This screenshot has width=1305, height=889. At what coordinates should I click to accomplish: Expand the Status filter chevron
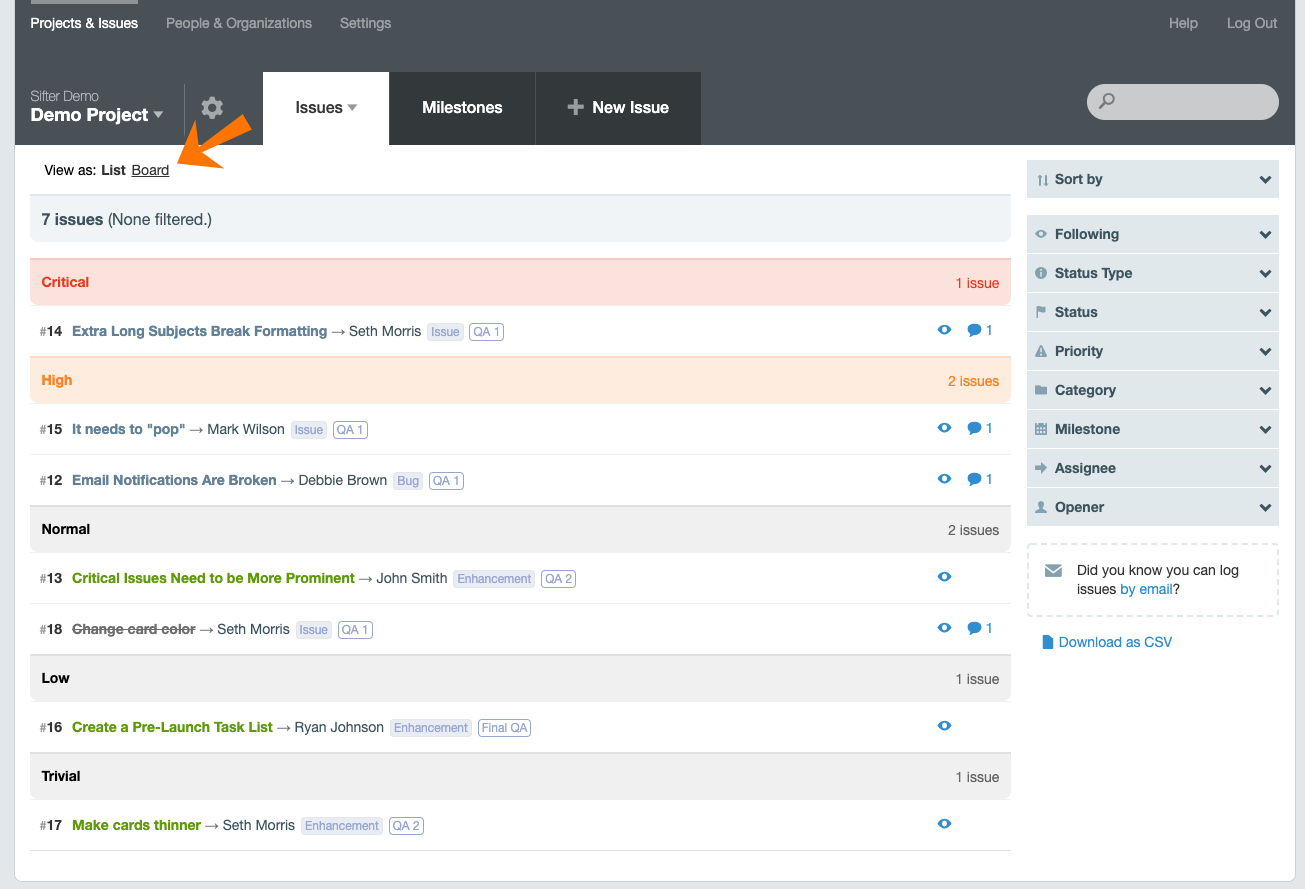(x=1265, y=313)
